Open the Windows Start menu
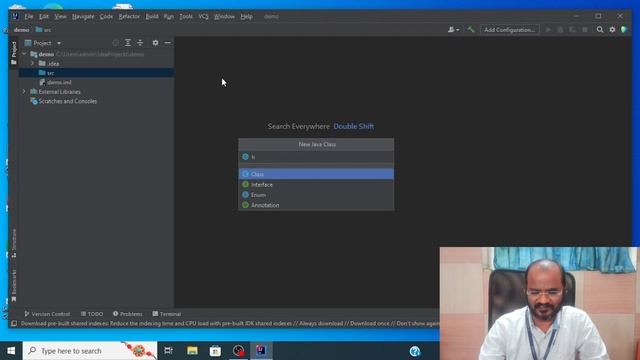Viewport: 640px width, 360px height. pos(11,351)
